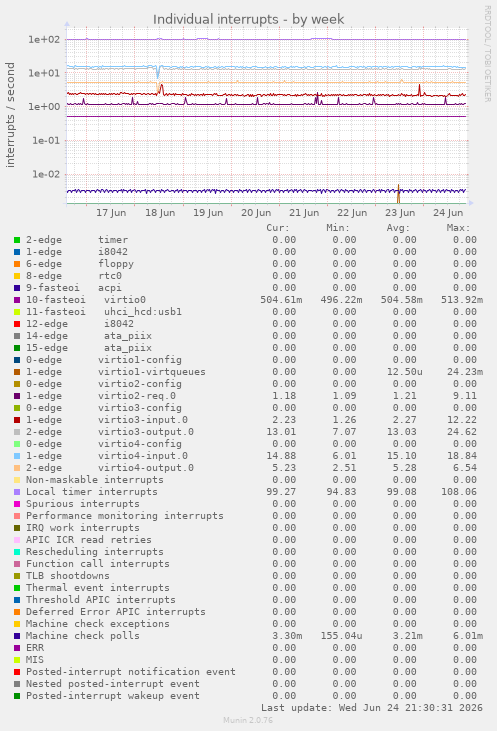Click the lavender swatch for Local timer interrupts

coord(17,492)
